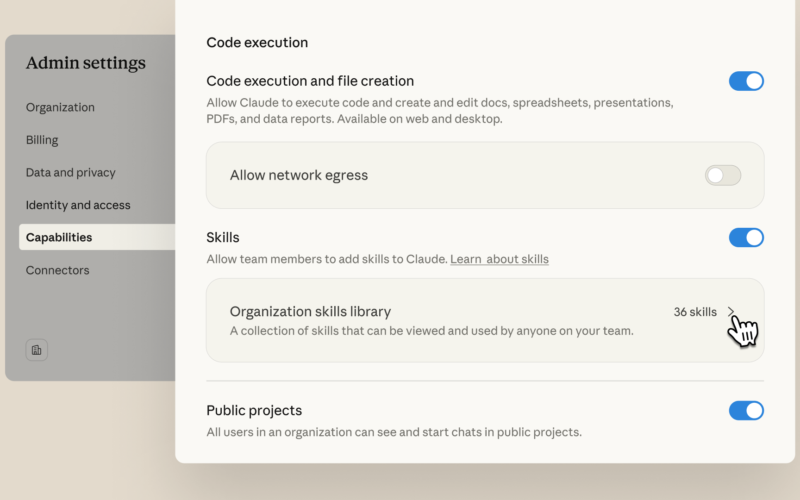800x500 pixels.
Task: Click the Allow network egress label
Action: click(299, 175)
